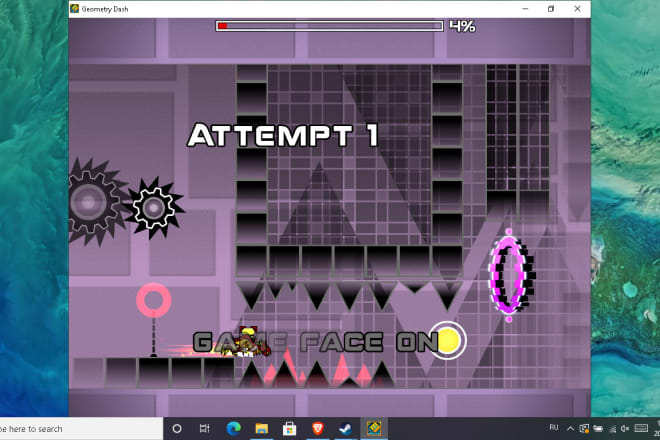This screenshot has height=440, width=660.
Task: Click the pink jump ring orb
Action: pyautogui.click(x=154, y=300)
